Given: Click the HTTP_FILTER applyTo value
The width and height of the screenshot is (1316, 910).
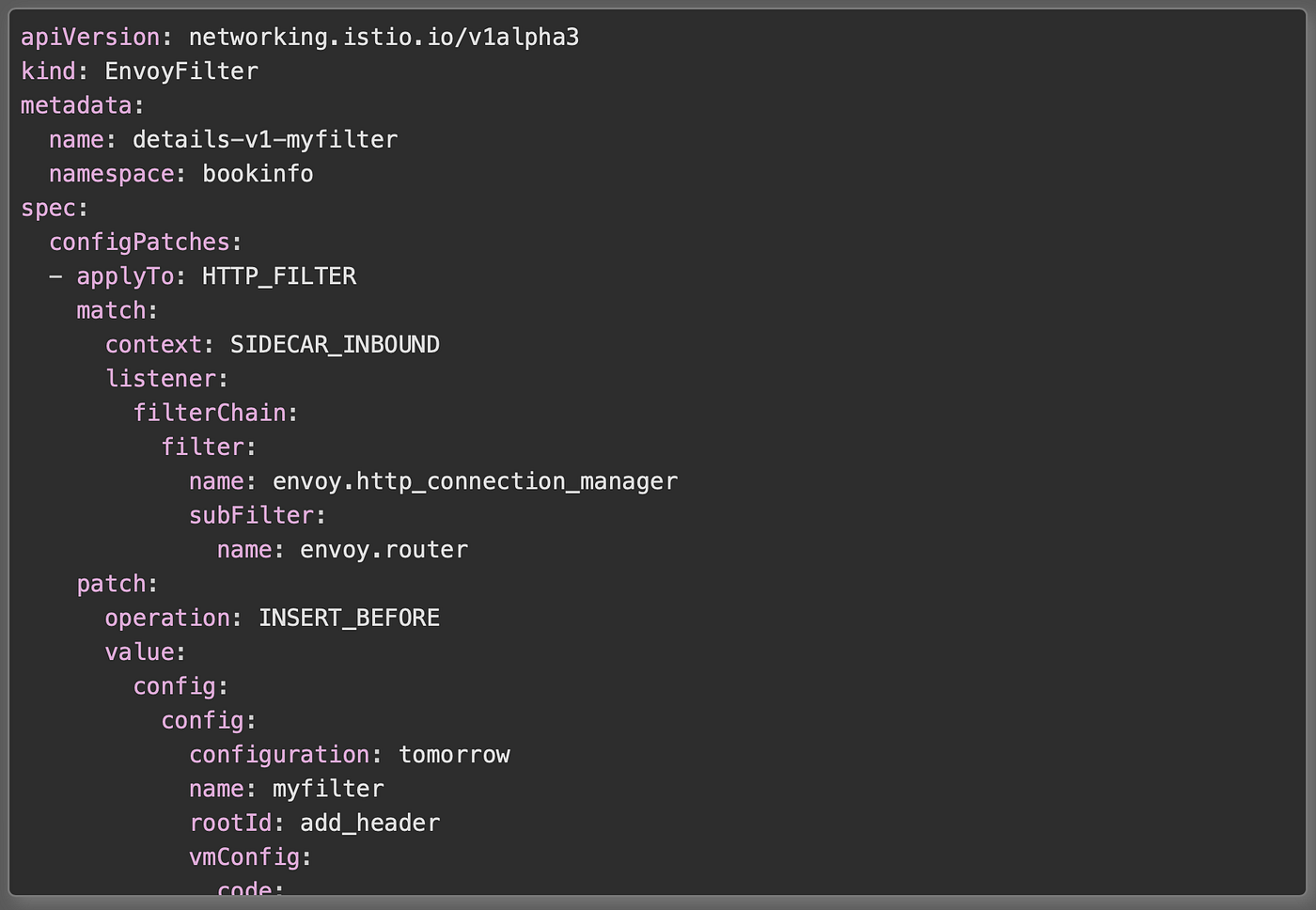Looking at the screenshot, I should [279, 276].
